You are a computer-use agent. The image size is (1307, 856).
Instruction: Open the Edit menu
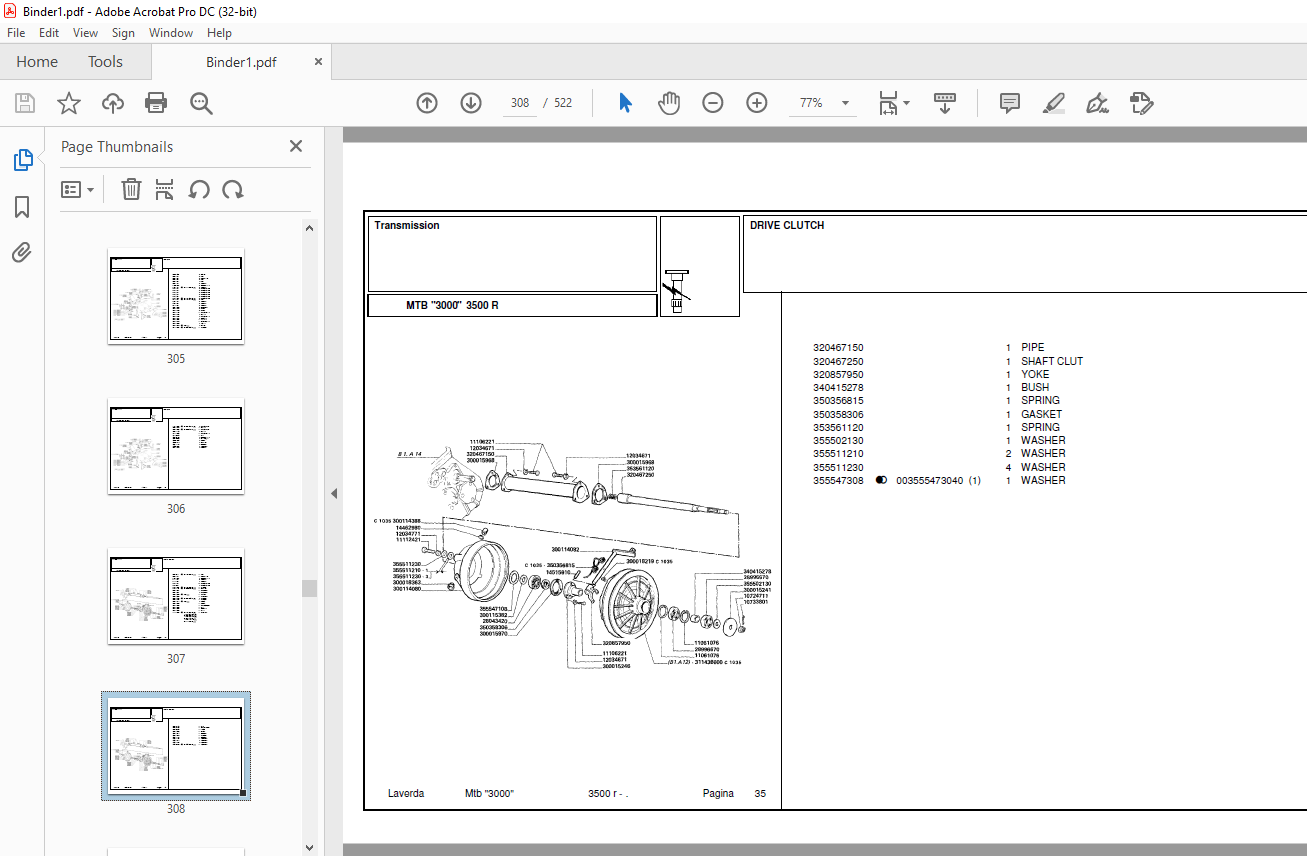pyautogui.click(x=49, y=33)
